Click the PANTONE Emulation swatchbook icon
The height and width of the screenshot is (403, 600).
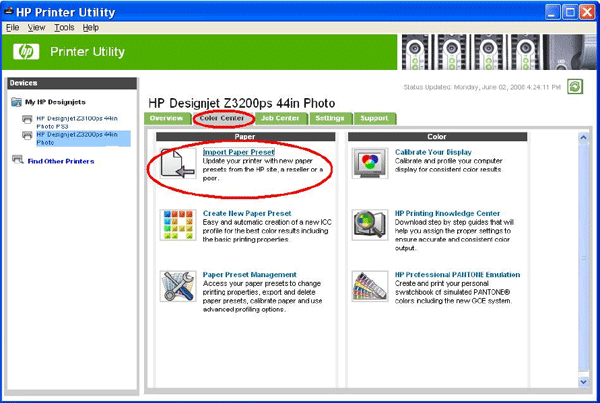(x=370, y=286)
